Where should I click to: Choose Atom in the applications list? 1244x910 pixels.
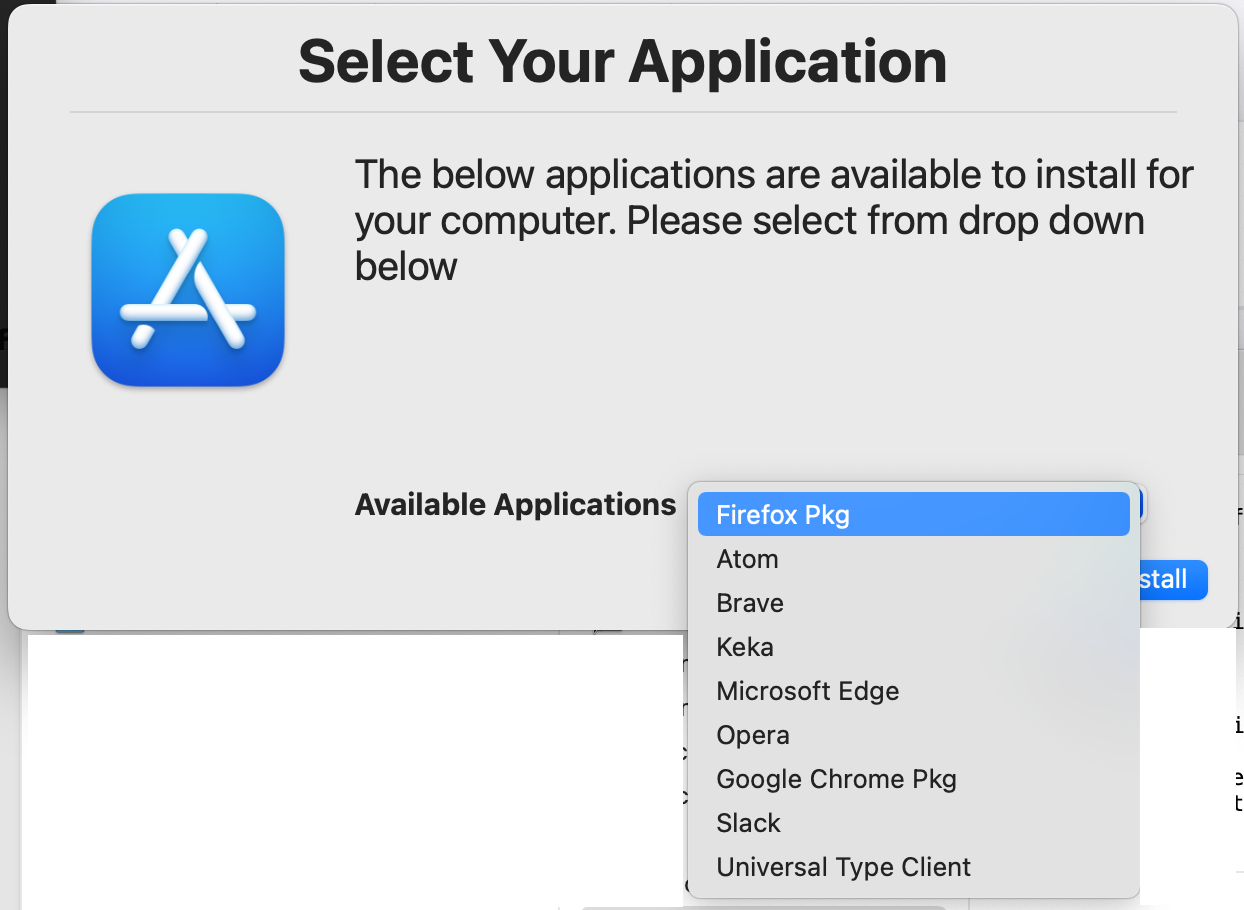point(913,559)
